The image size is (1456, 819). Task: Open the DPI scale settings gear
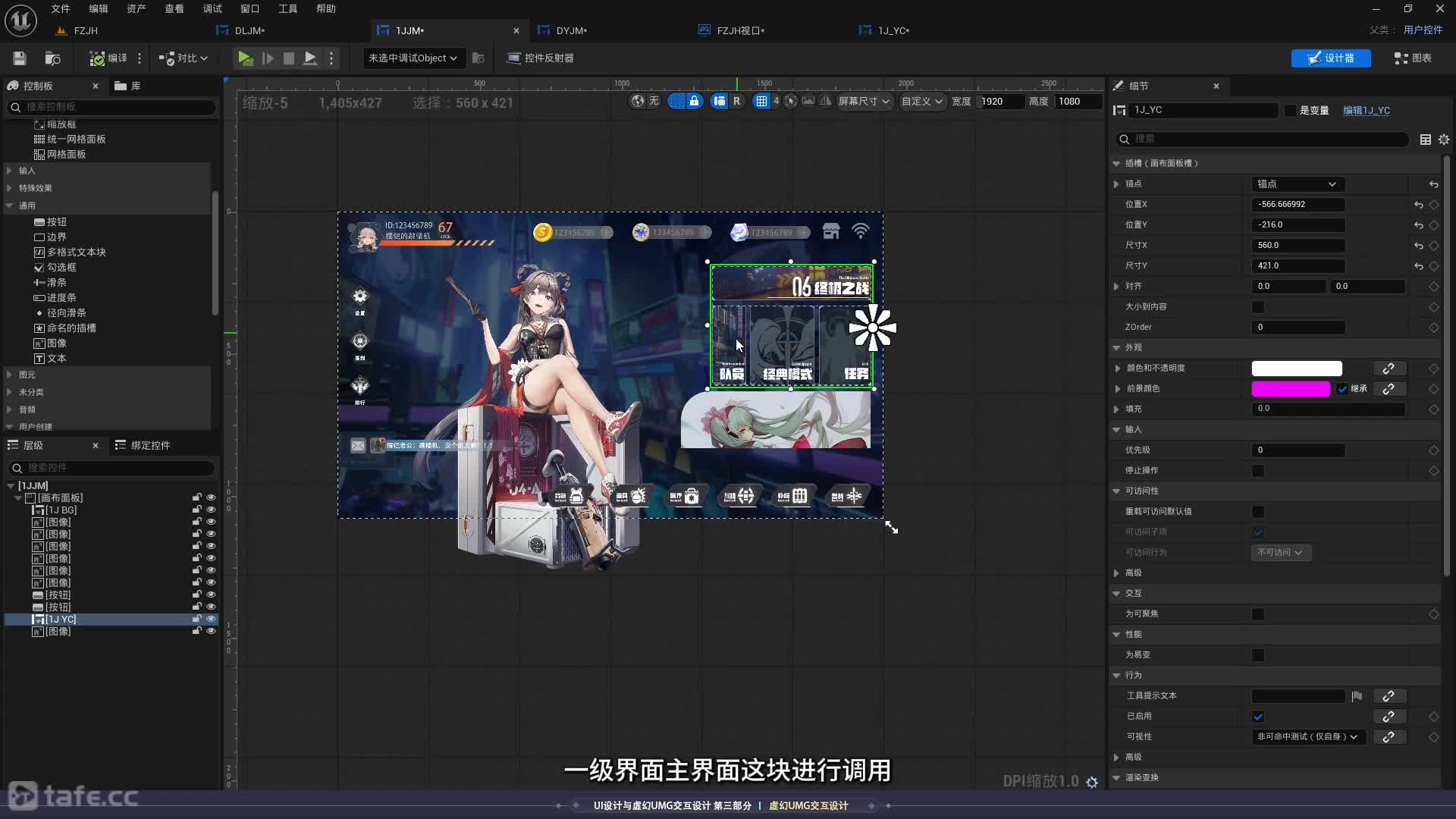coord(1092,782)
